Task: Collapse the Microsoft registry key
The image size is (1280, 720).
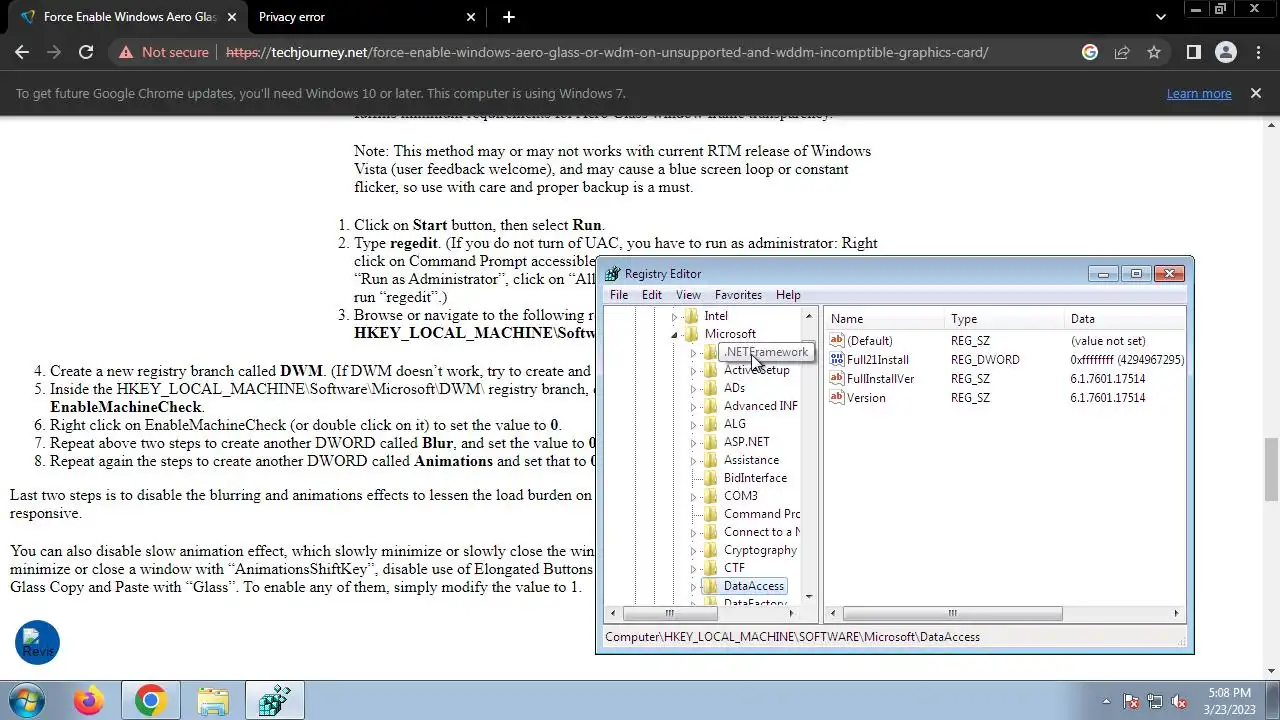Action: pos(674,334)
